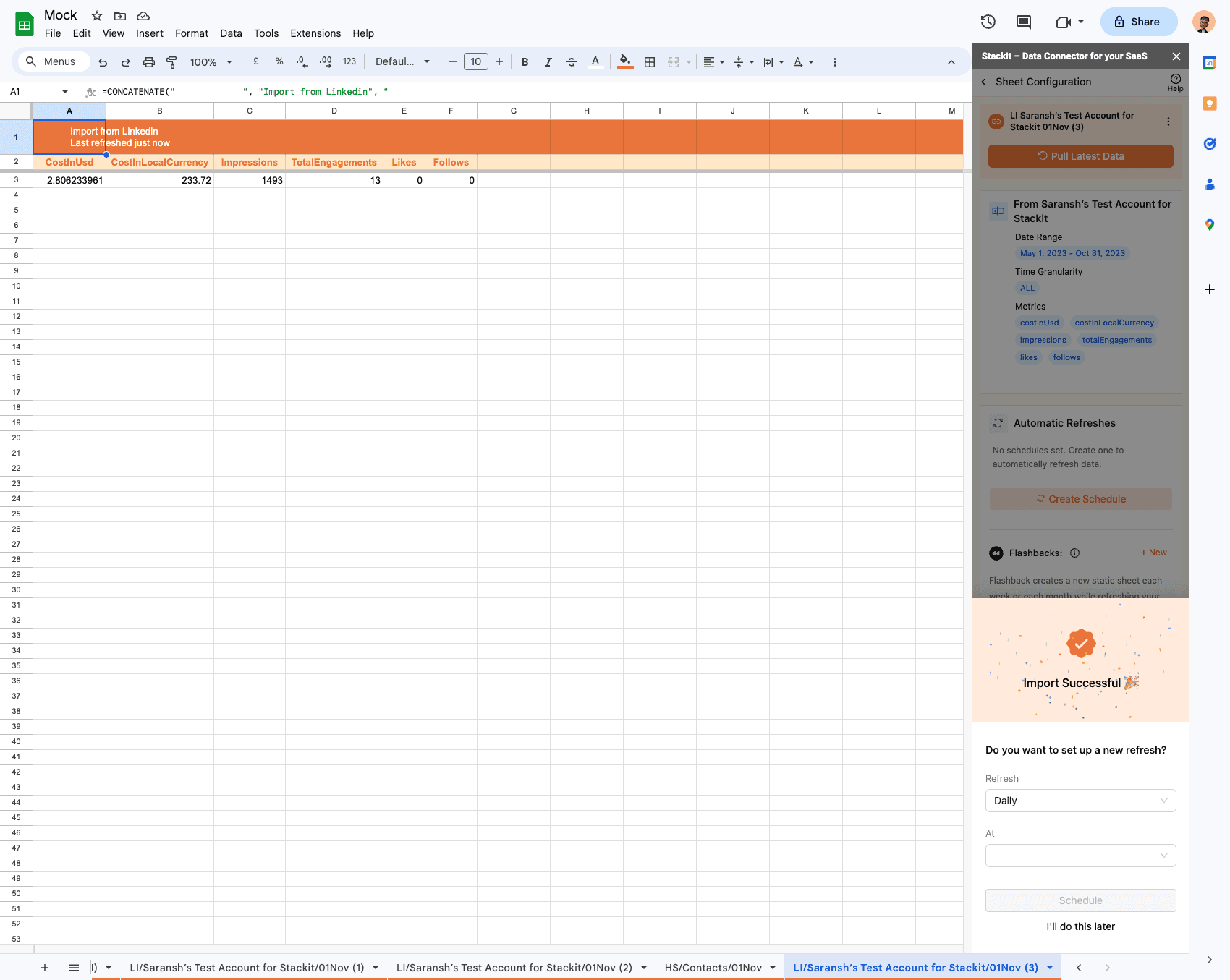The height and width of the screenshot is (980, 1230).
Task: Open the Format menu
Action: (192, 33)
